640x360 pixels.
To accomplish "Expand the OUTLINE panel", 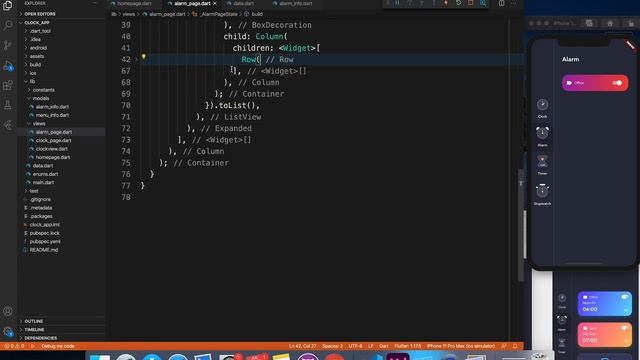I will point(33,321).
